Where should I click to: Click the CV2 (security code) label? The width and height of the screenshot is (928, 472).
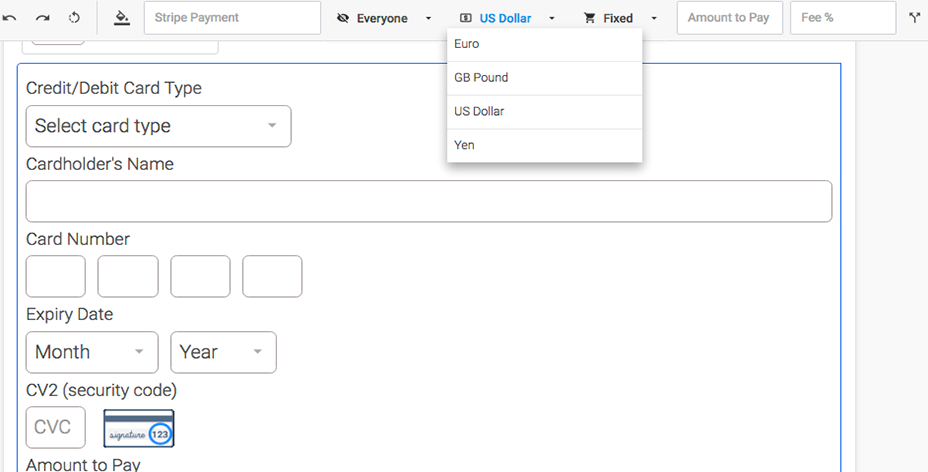coord(101,390)
